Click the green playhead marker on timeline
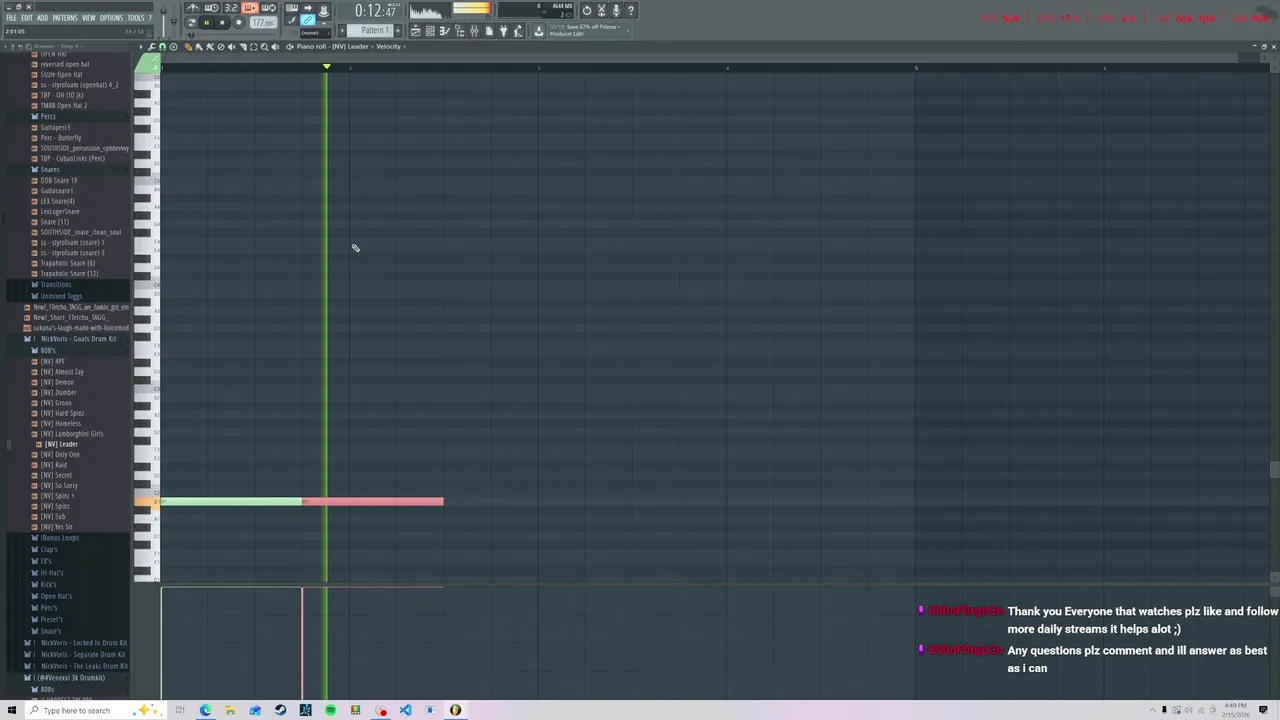The image size is (1280, 720). [x=326, y=66]
